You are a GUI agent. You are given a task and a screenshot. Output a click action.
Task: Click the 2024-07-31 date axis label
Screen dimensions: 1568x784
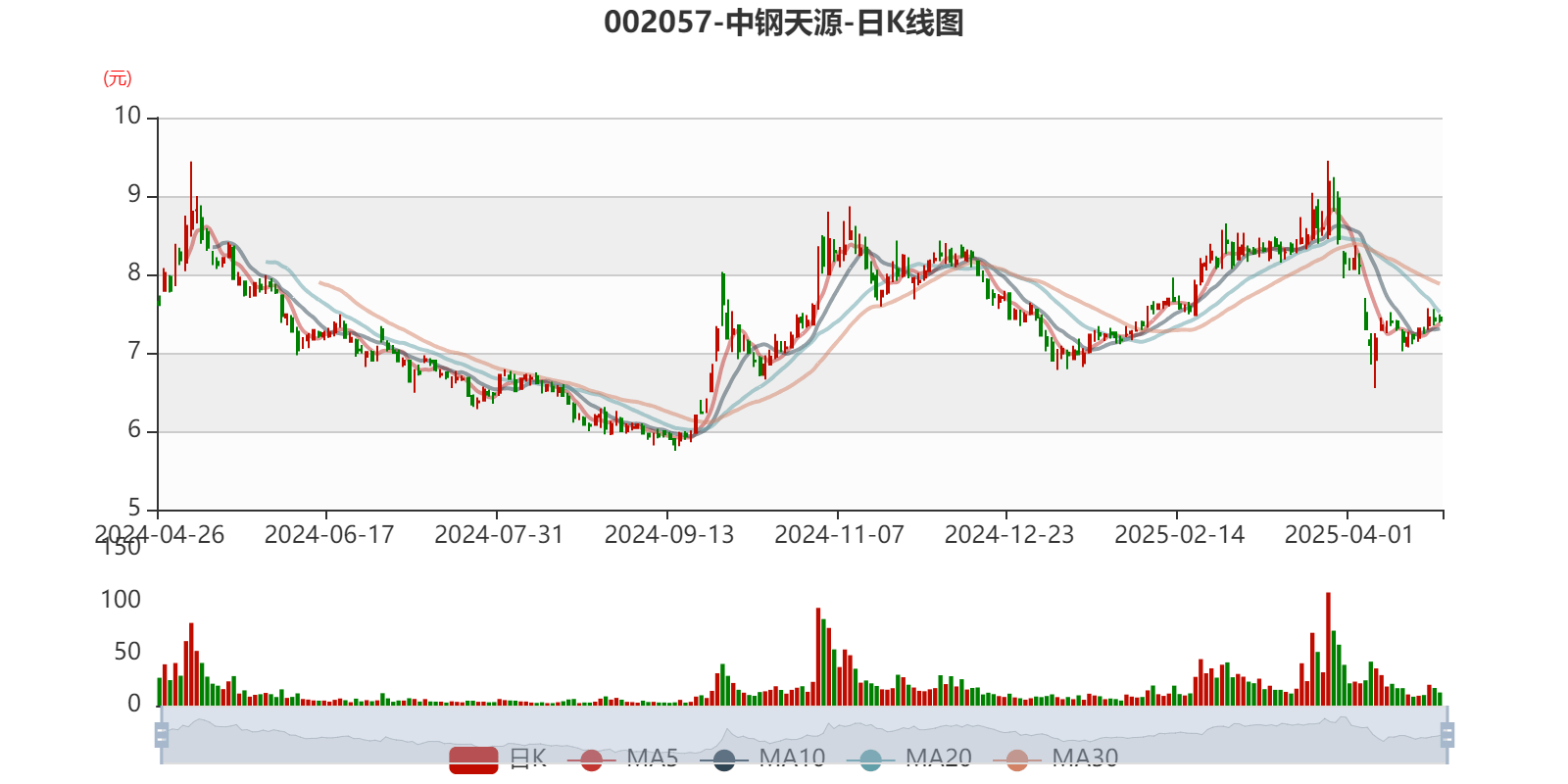click(x=499, y=534)
